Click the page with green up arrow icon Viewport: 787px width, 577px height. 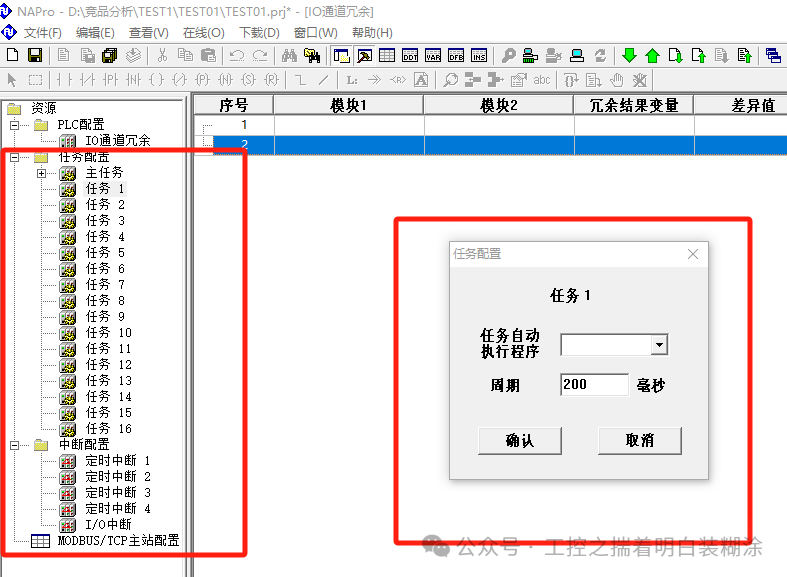click(x=698, y=55)
